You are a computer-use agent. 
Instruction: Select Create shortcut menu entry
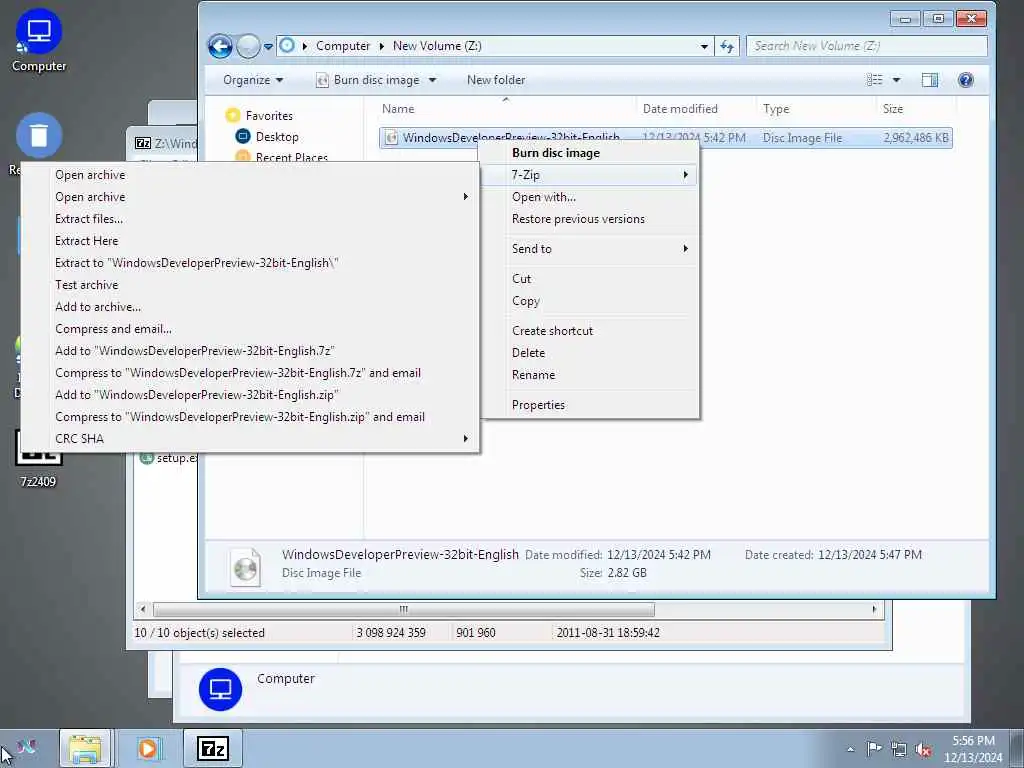(x=589, y=330)
